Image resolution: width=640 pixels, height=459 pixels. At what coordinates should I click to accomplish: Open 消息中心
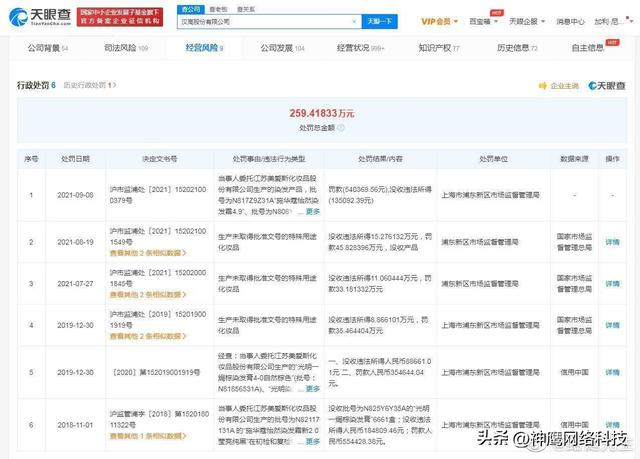[x=570, y=22]
